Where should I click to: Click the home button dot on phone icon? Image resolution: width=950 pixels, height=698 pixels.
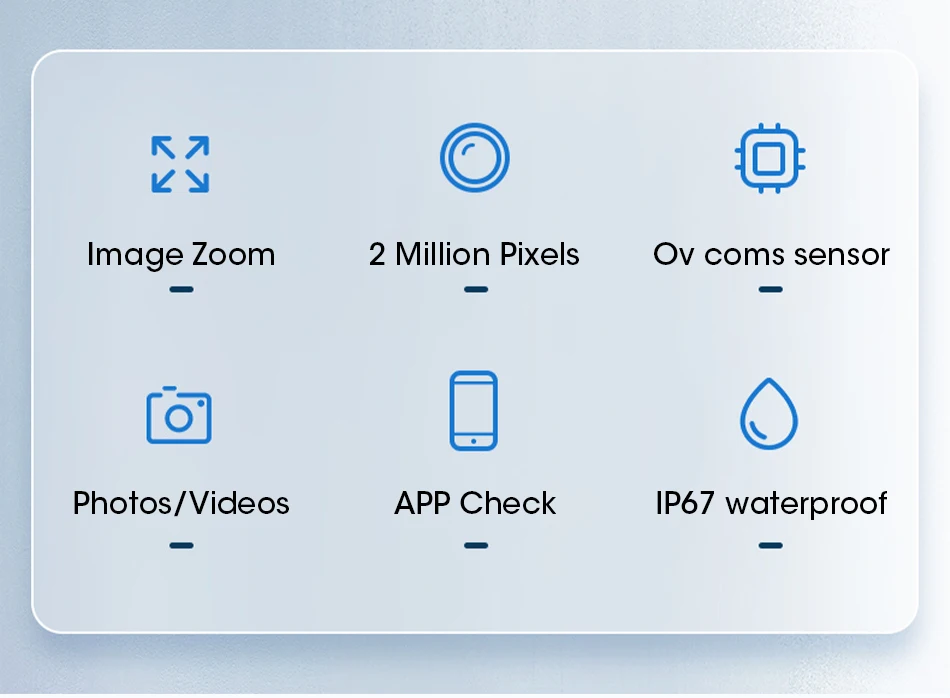(x=473, y=442)
